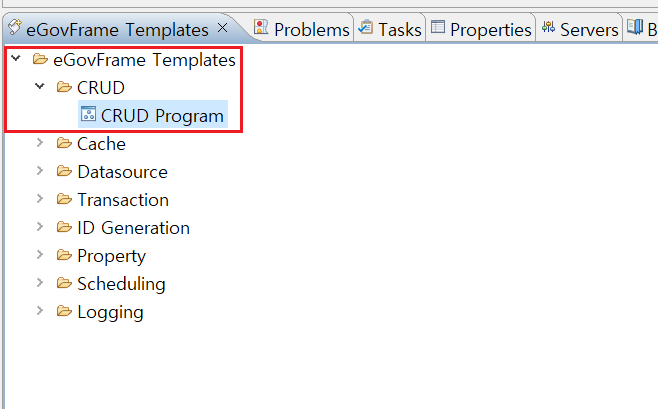Screen dimensions: 658x409
Task: Select the CRUD Program item
Action: 162,116
